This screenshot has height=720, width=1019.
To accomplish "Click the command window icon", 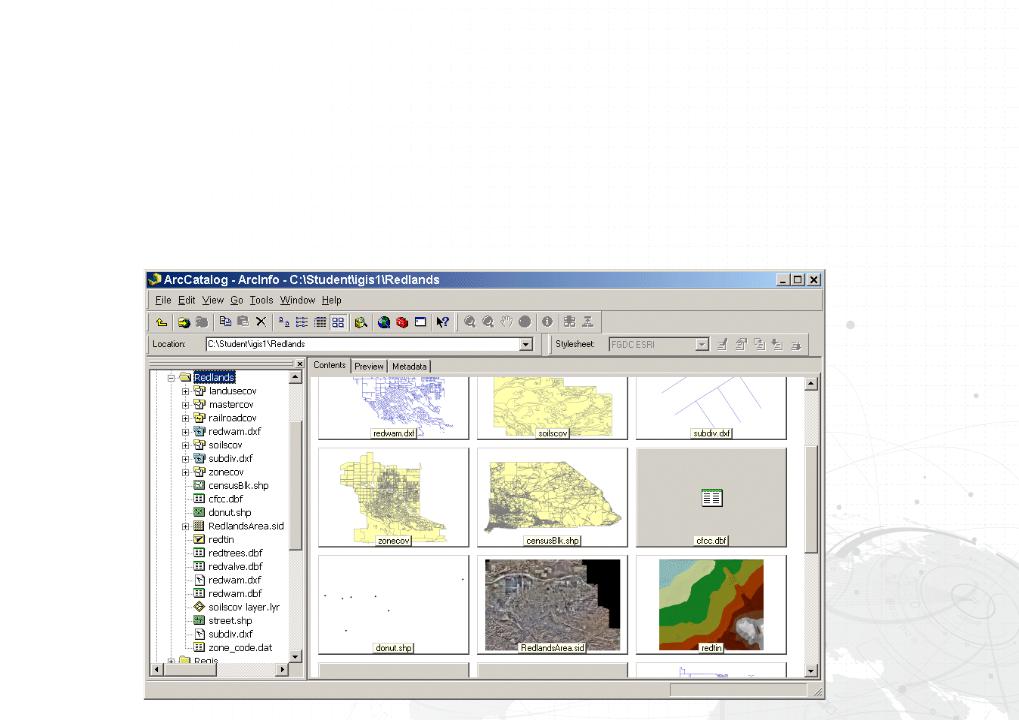I will [x=420, y=322].
